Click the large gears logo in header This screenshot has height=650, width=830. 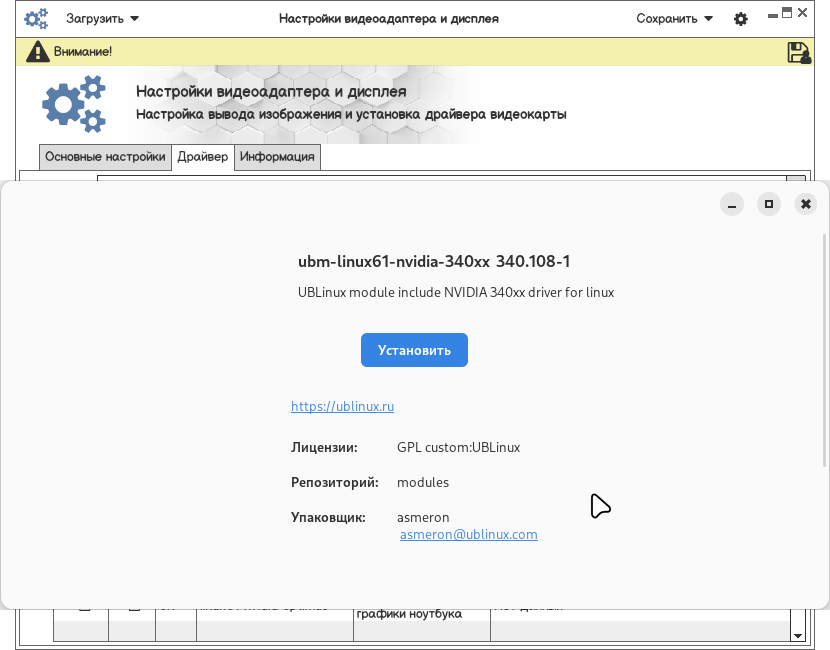click(75, 104)
